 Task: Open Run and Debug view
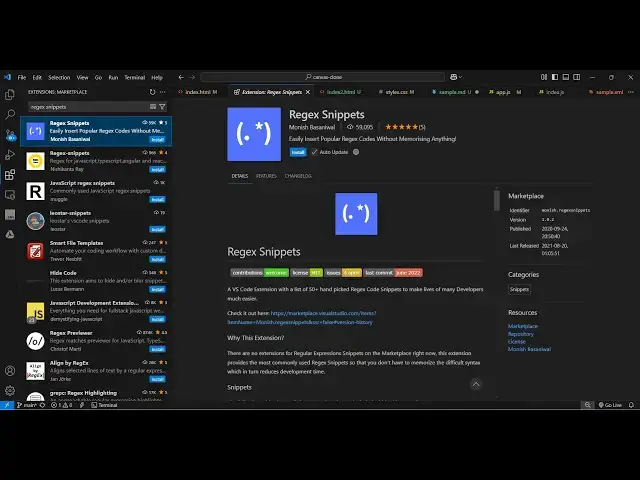(x=10, y=154)
